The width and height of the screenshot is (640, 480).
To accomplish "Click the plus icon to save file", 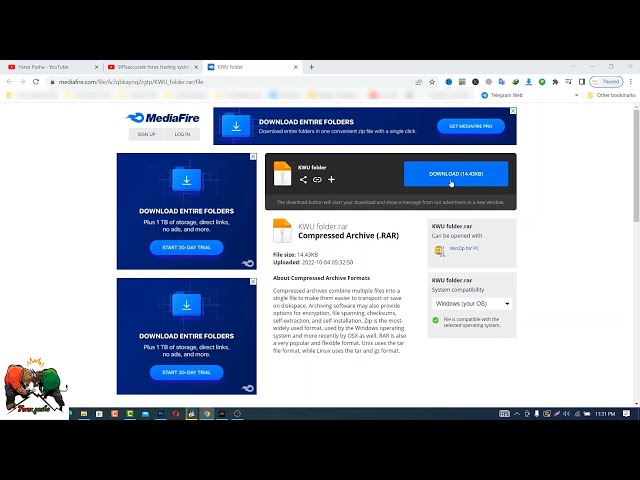I will point(331,180).
